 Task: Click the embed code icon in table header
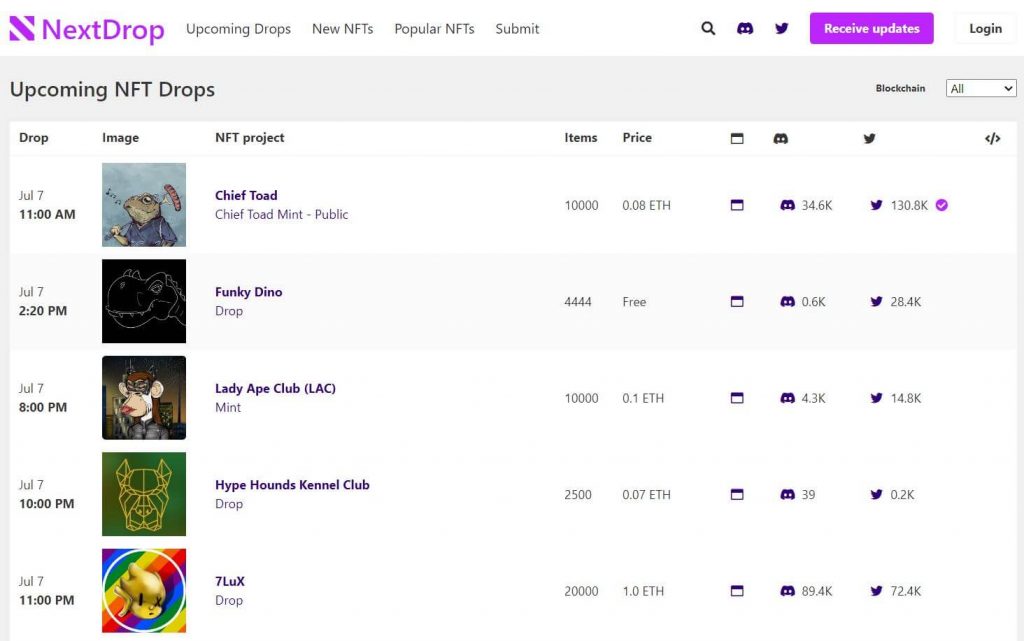pyautogui.click(x=992, y=139)
